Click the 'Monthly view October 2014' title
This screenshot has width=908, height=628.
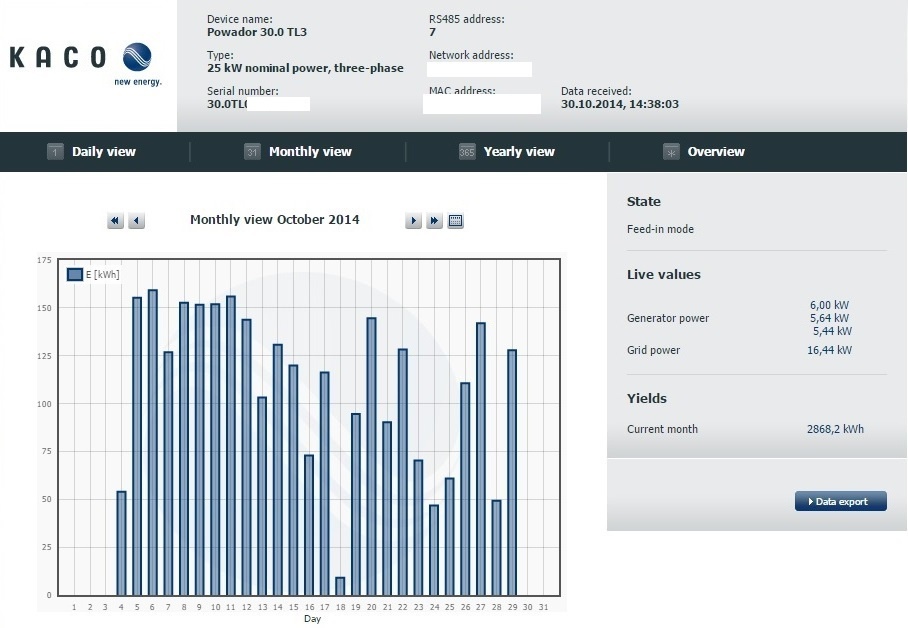274,220
